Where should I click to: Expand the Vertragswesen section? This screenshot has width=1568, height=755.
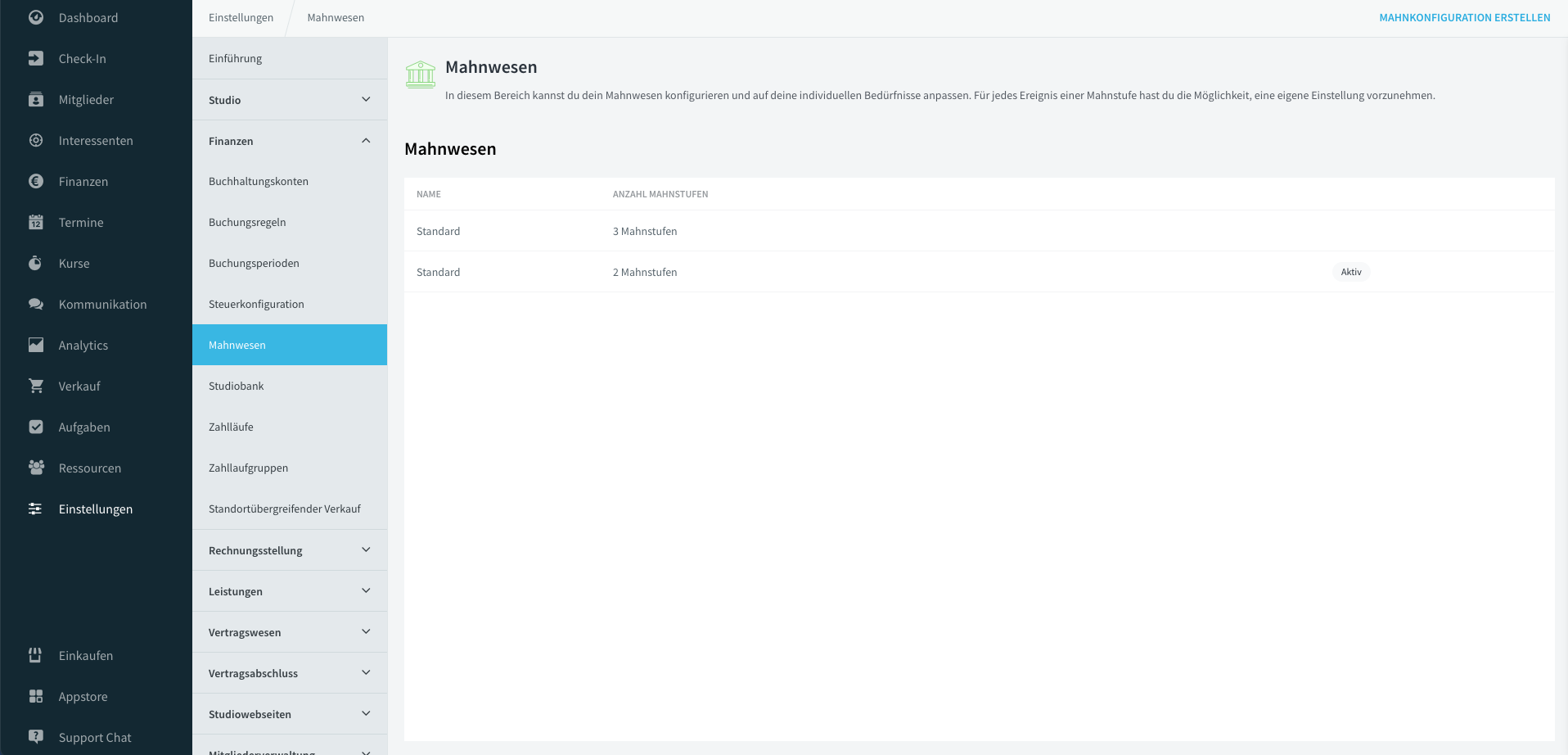290,632
